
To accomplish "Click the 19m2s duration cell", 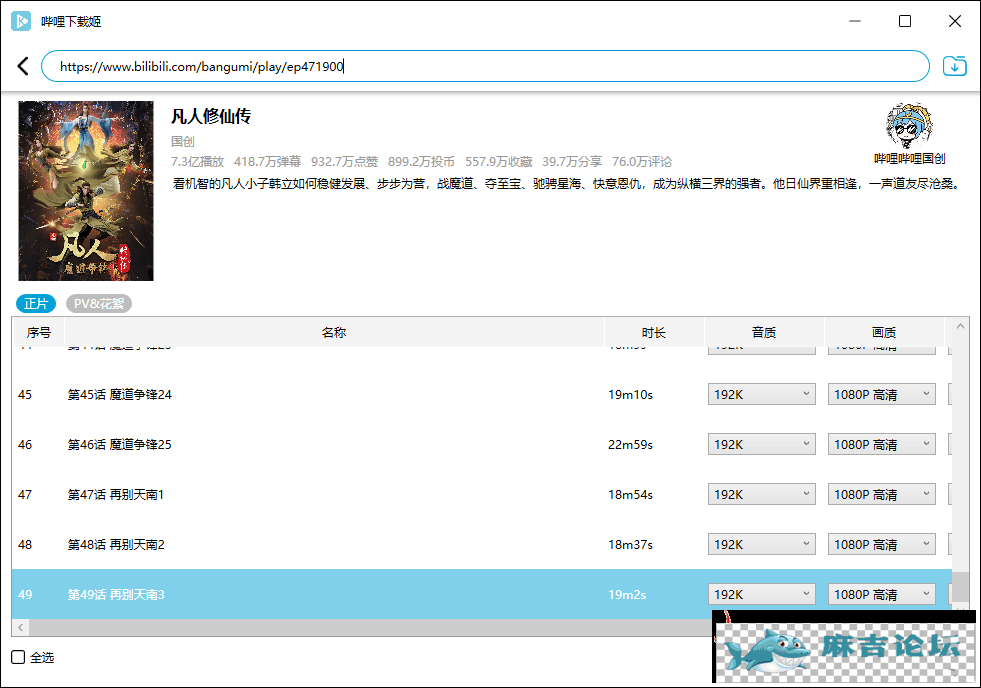I will [627, 595].
